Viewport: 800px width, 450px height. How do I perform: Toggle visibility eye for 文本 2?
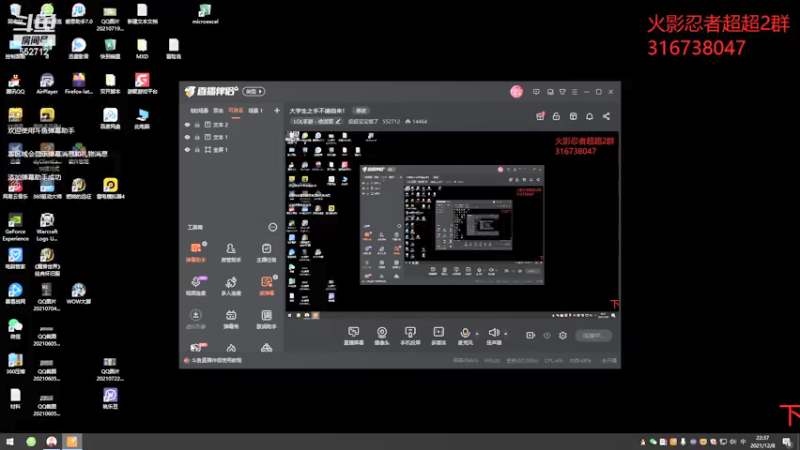tap(187, 124)
